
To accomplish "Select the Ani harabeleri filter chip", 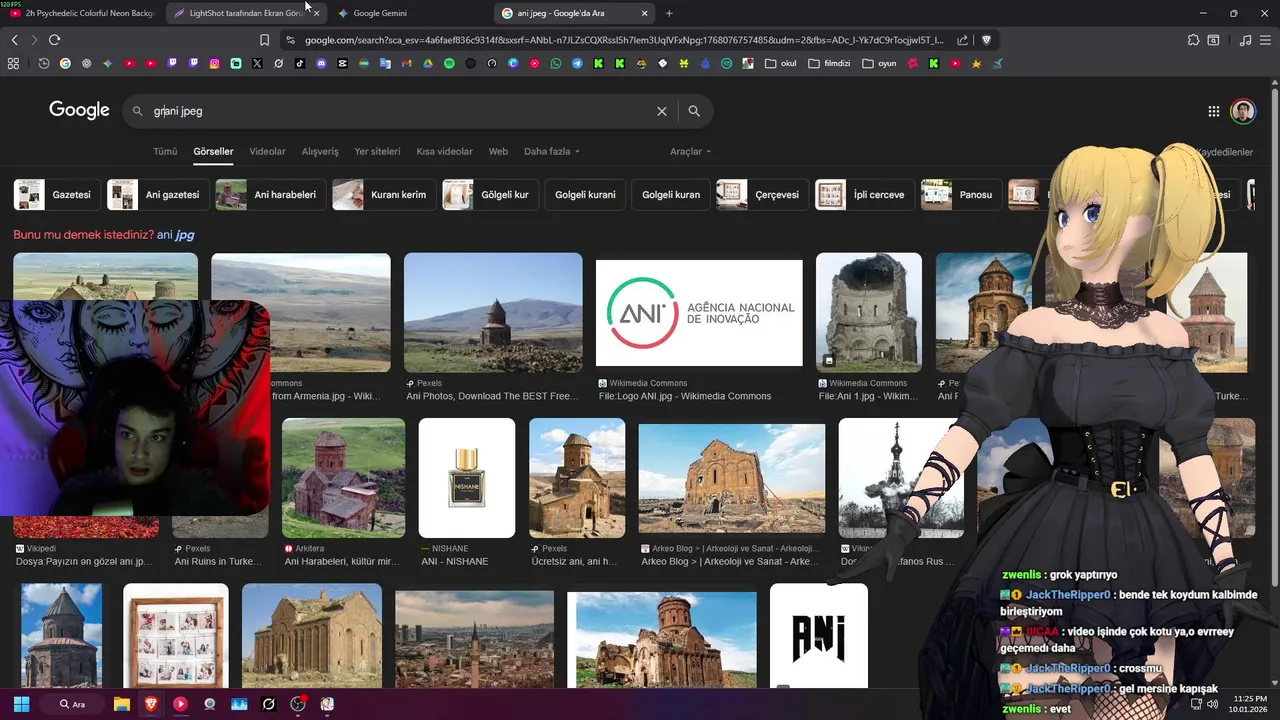I will [x=270, y=195].
